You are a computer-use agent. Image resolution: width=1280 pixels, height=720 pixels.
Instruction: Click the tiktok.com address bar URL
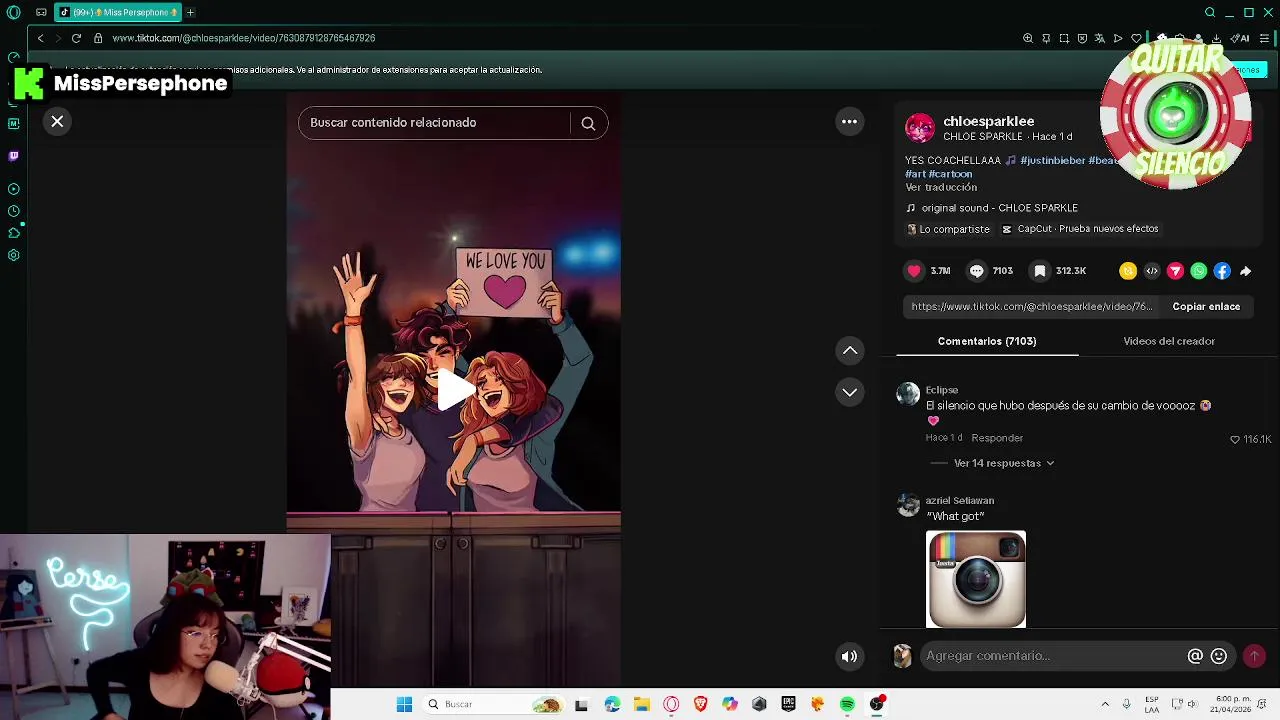244,38
